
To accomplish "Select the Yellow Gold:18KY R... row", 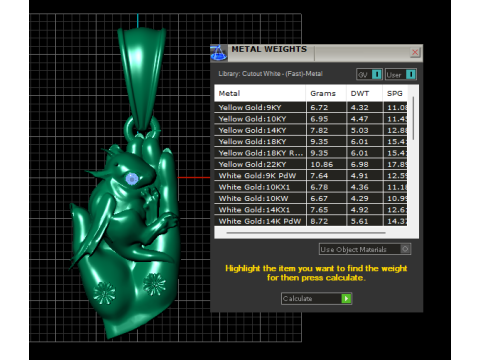I will (311, 153).
